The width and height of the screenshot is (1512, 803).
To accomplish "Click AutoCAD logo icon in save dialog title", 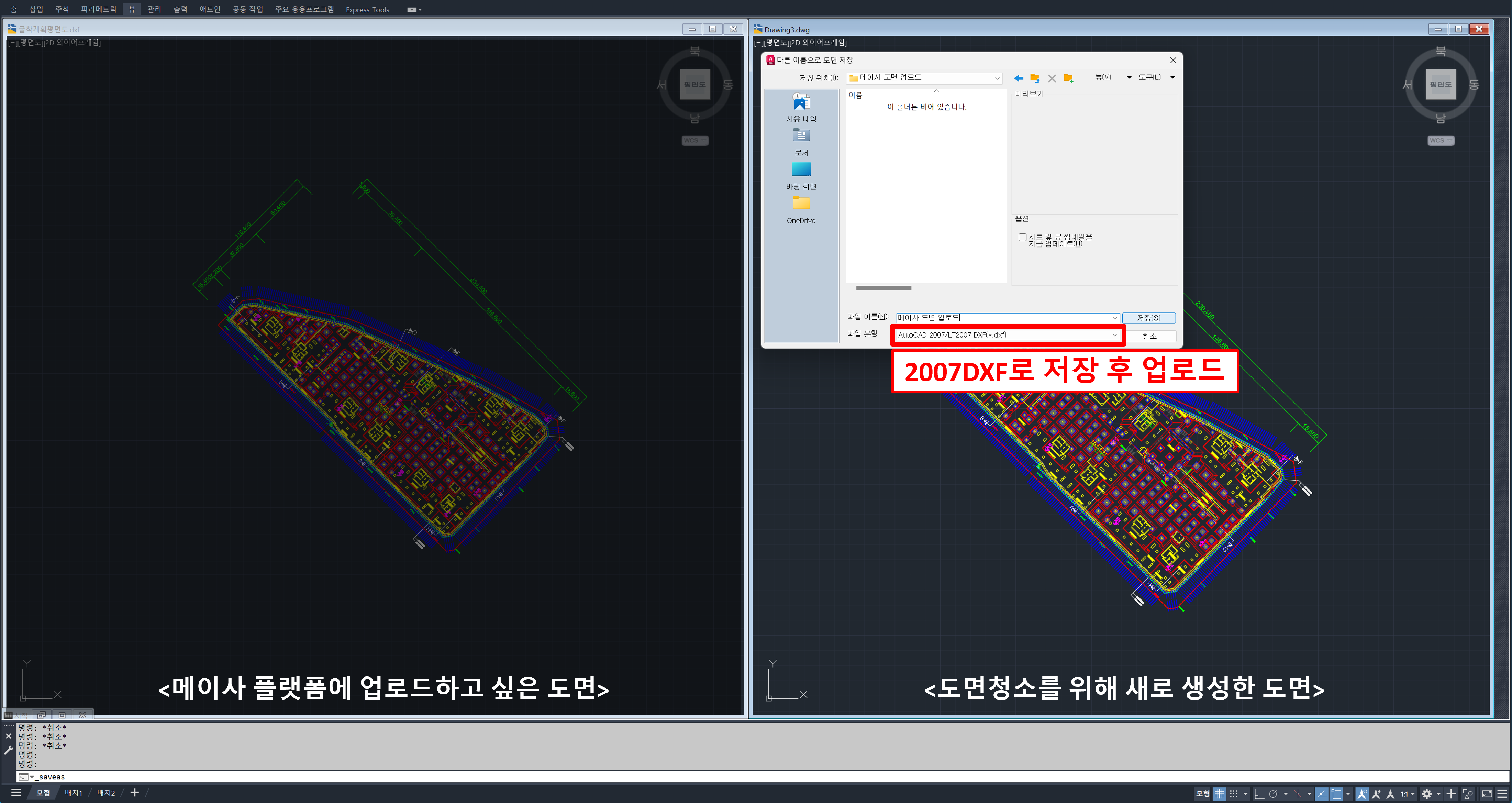I will point(770,60).
